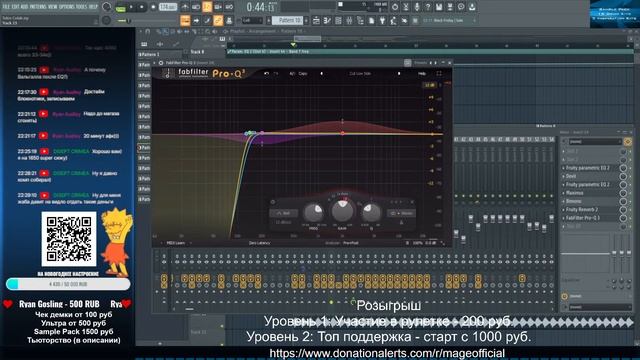This screenshot has width=640, height=360.
Task: Open the Bell filter shape dropdown
Action: [x=284, y=213]
